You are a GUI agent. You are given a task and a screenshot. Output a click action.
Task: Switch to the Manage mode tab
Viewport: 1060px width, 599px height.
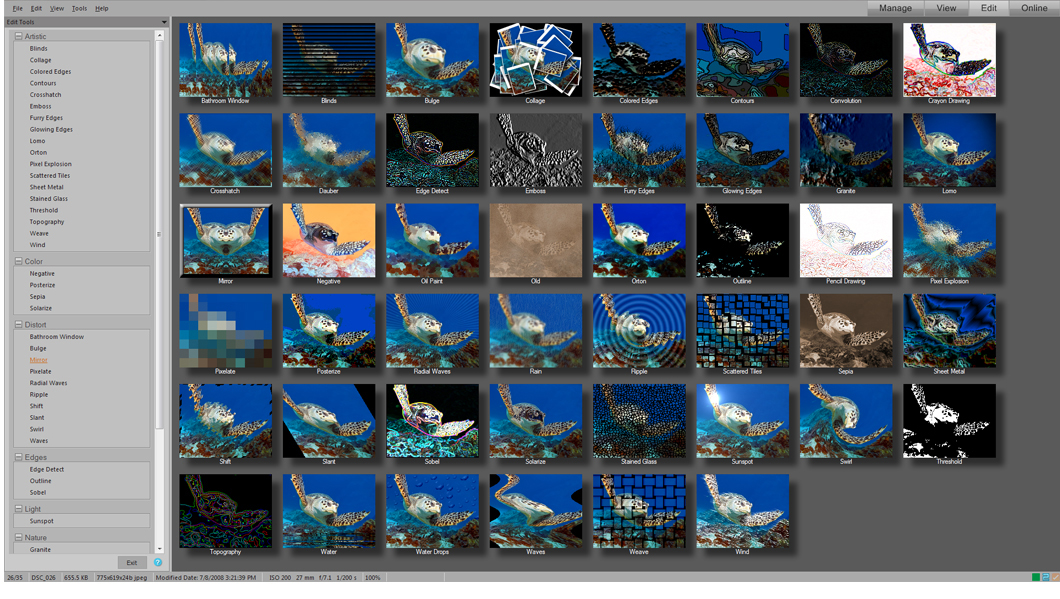895,8
